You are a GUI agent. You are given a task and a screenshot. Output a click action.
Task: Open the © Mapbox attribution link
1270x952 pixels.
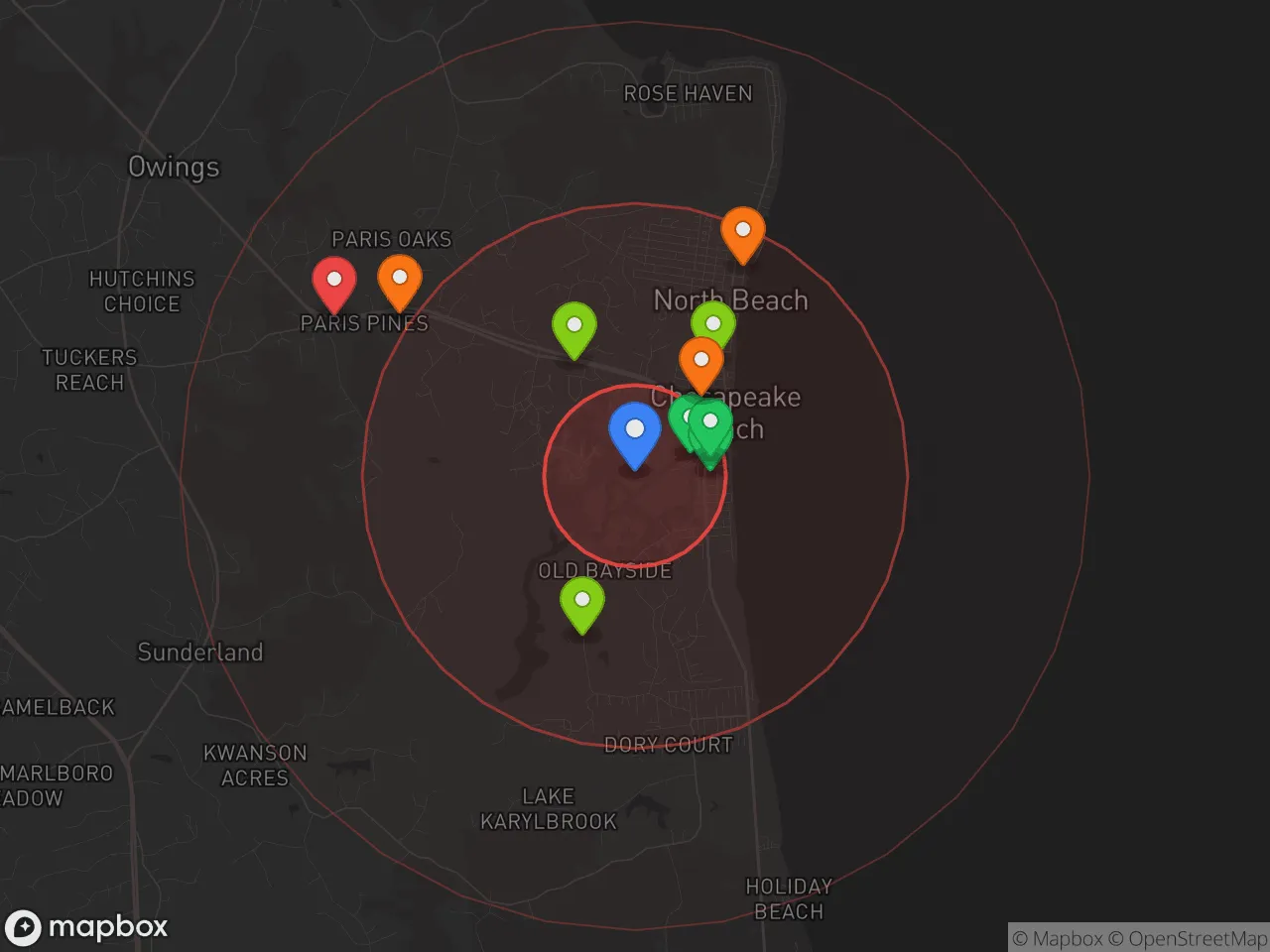(x=1057, y=938)
